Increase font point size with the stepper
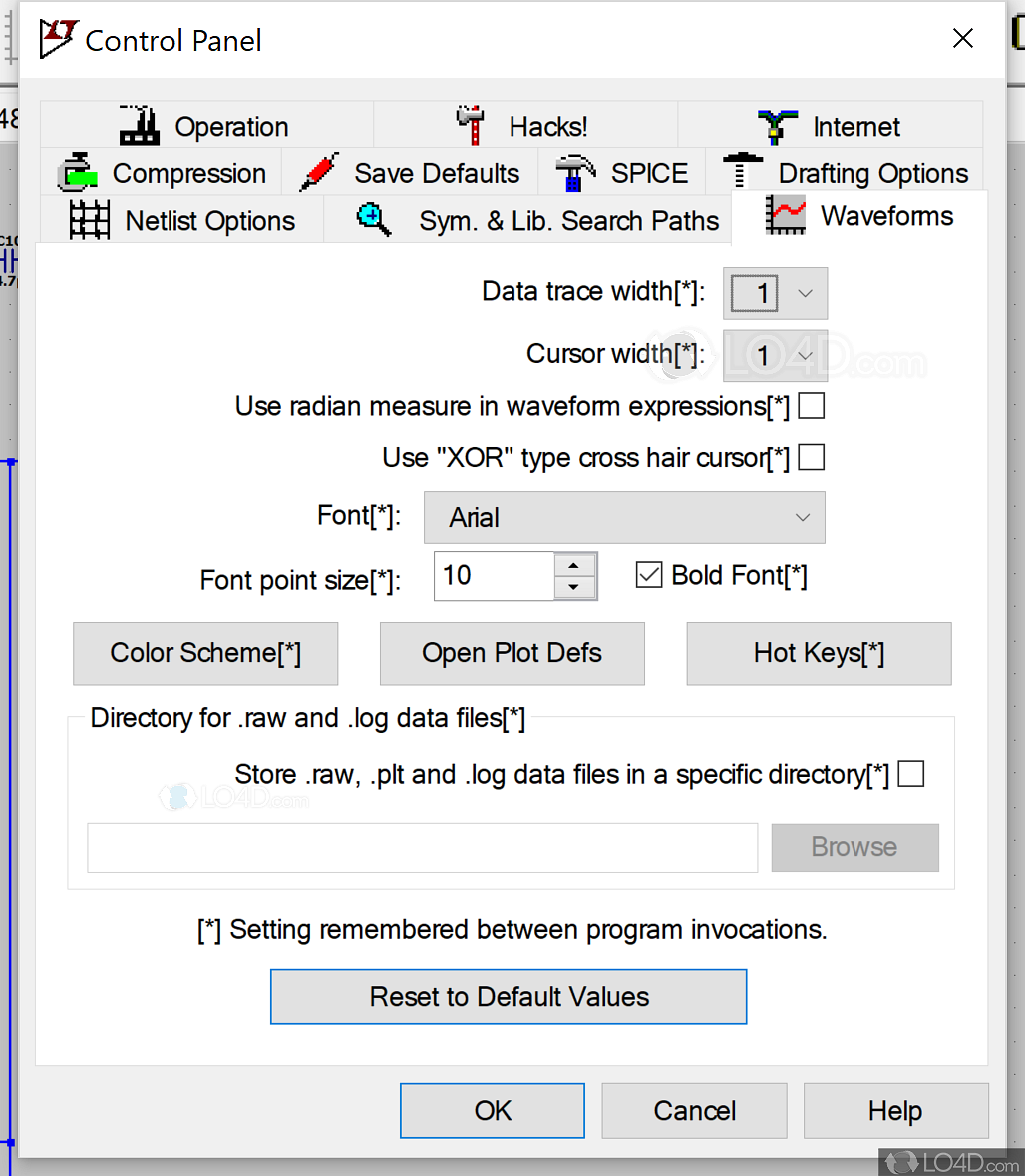The width and height of the screenshot is (1025, 1176). click(x=575, y=567)
